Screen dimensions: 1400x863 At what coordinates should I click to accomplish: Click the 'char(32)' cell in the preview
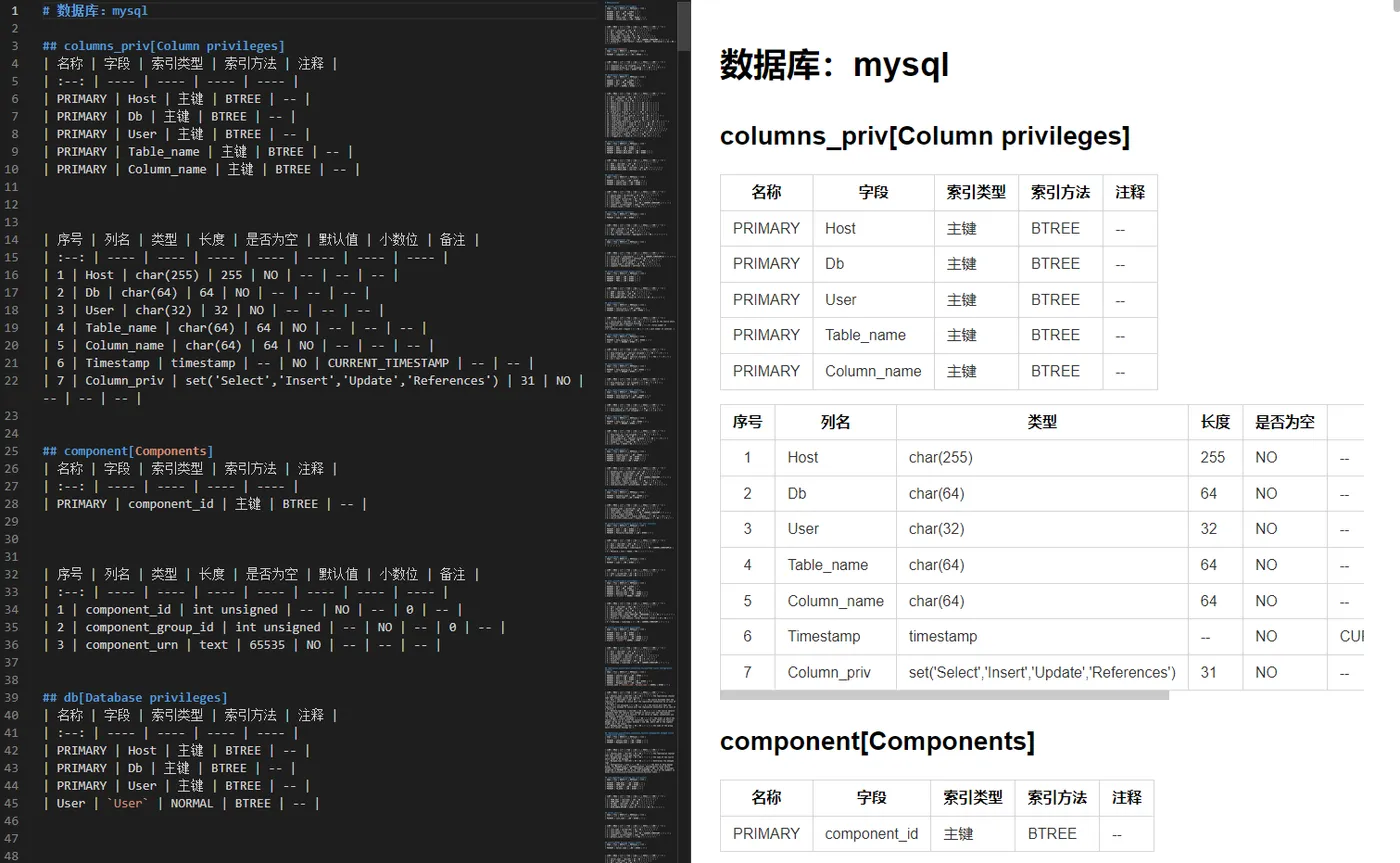click(x=1042, y=529)
